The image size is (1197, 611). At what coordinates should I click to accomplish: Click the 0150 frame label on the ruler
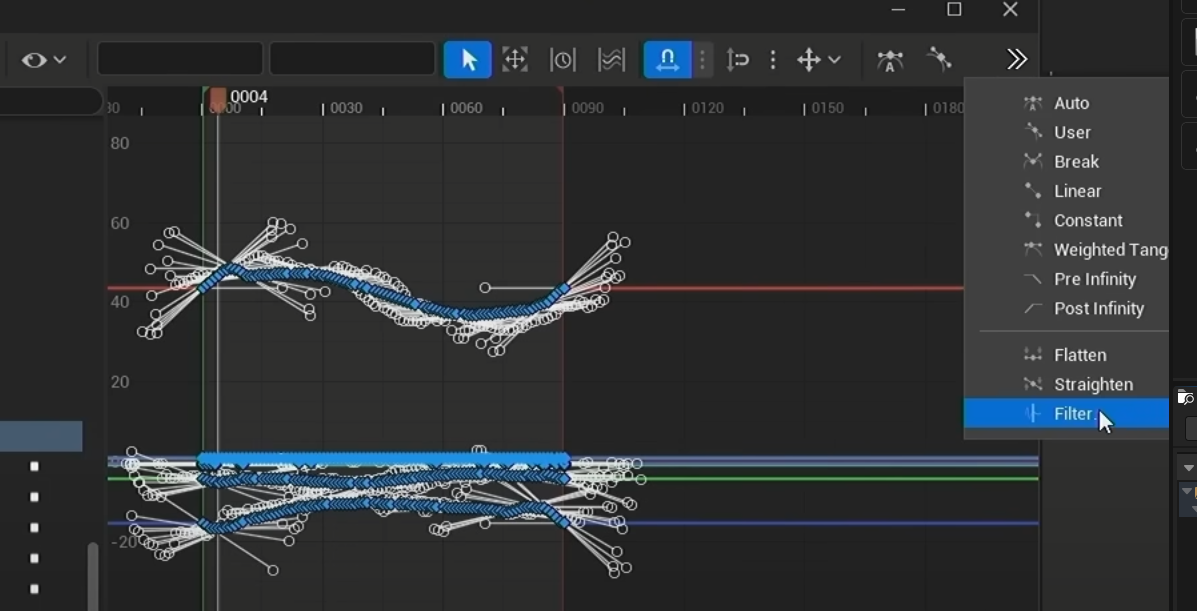pos(828,108)
